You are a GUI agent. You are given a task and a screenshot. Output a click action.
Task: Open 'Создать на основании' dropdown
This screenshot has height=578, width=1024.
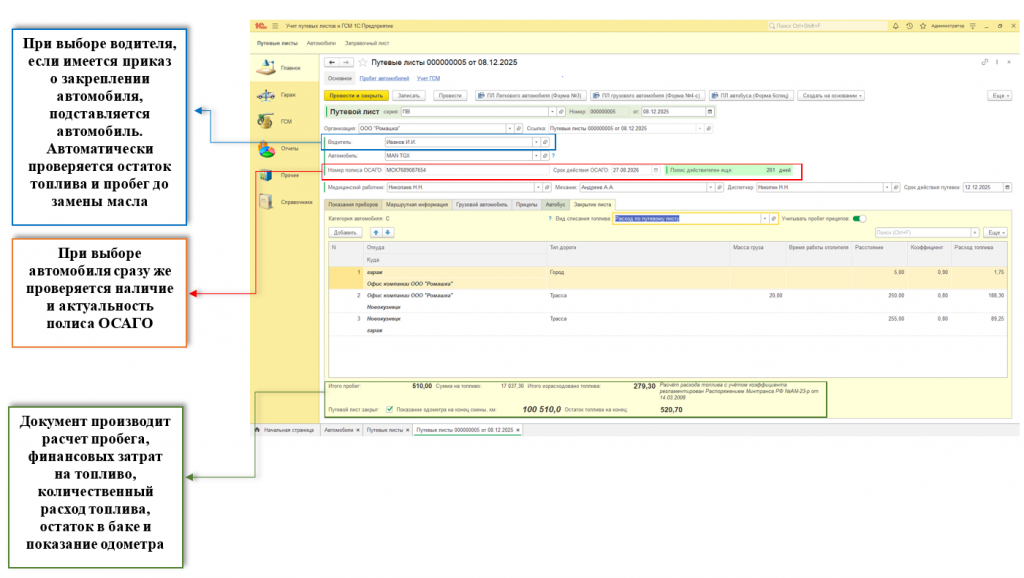(832, 95)
